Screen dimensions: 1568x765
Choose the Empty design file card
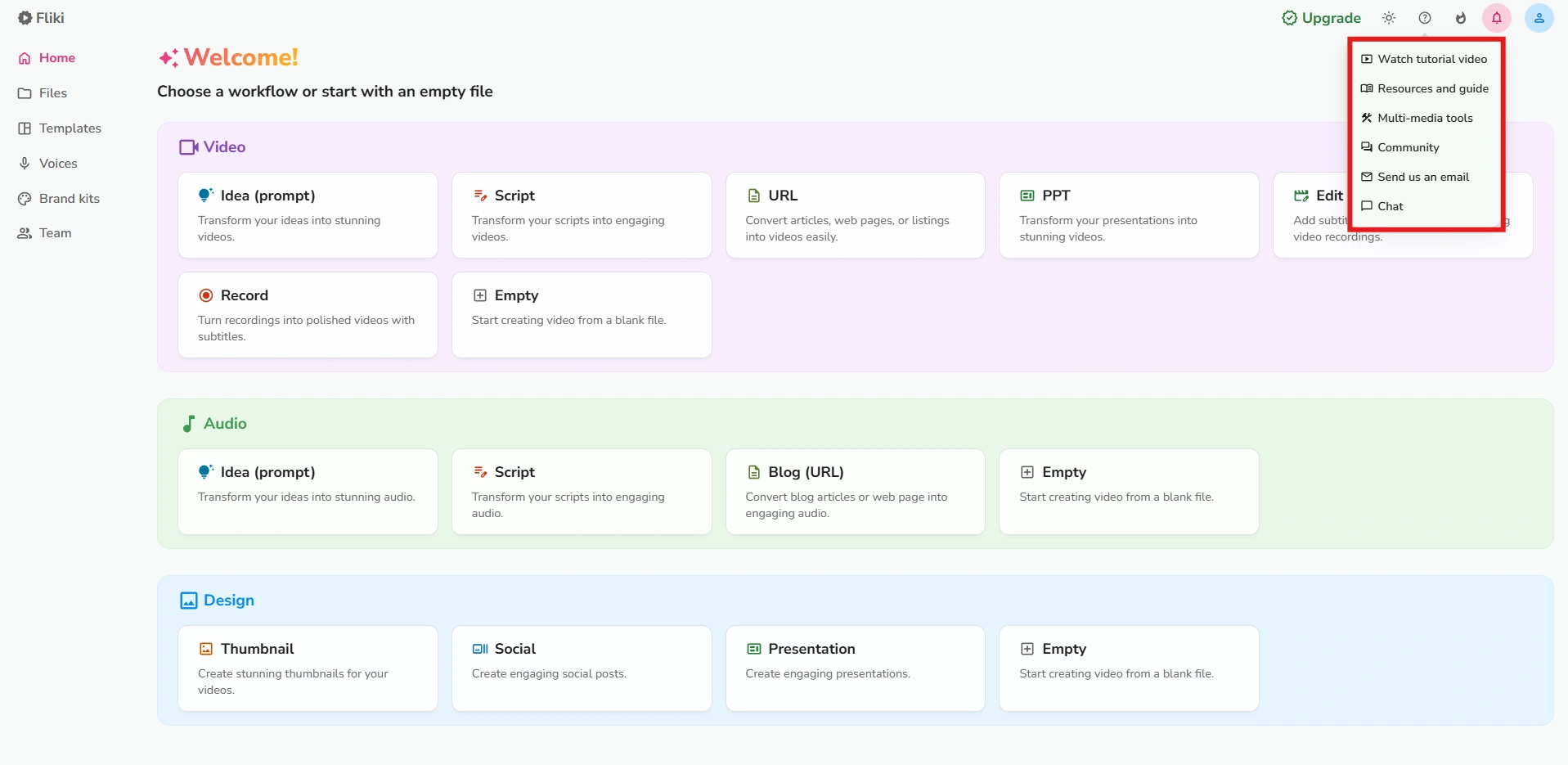click(1129, 668)
